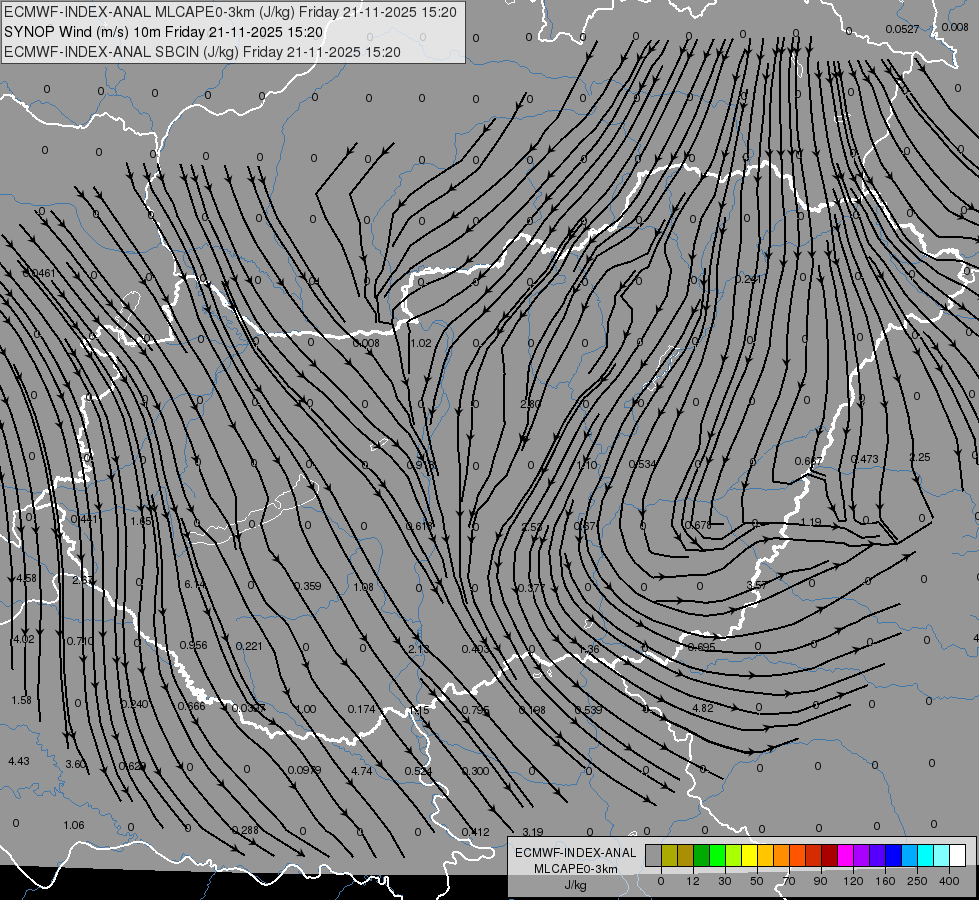The width and height of the screenshot is (979, 900).
Task: Click the map value 0.534
Action: point(642,464)
